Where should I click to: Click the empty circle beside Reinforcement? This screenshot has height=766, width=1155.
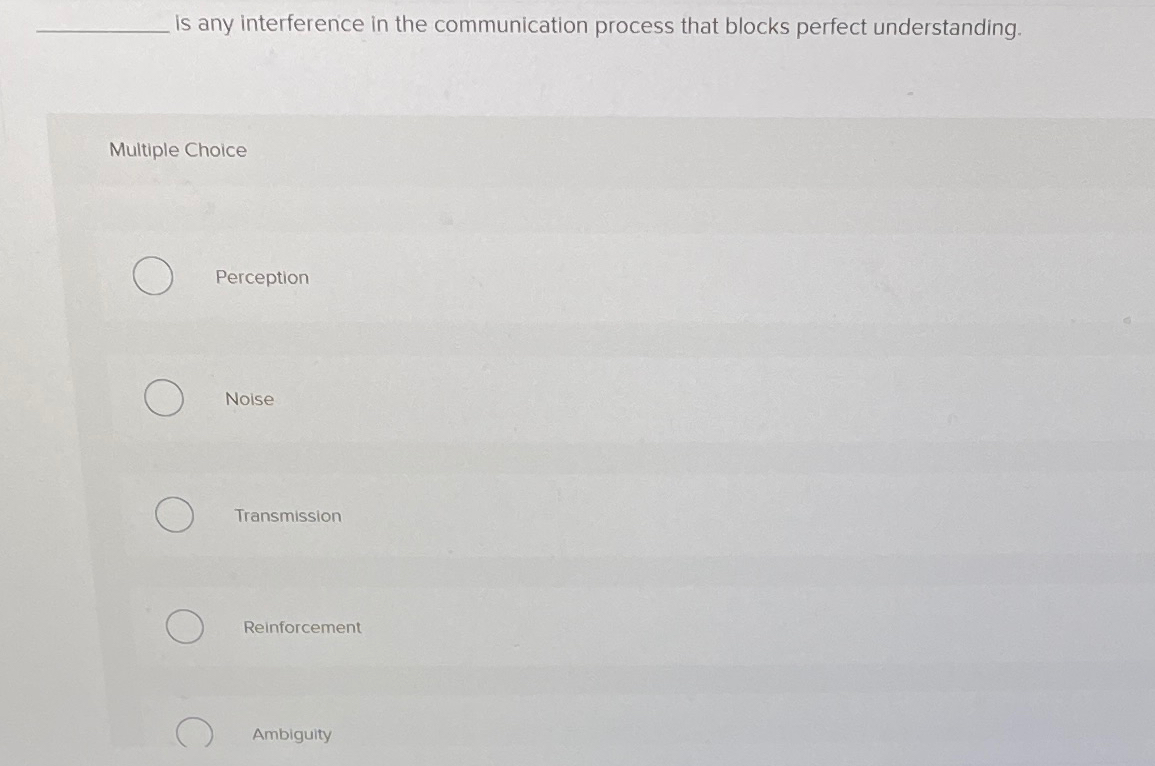tap(183, 627)
